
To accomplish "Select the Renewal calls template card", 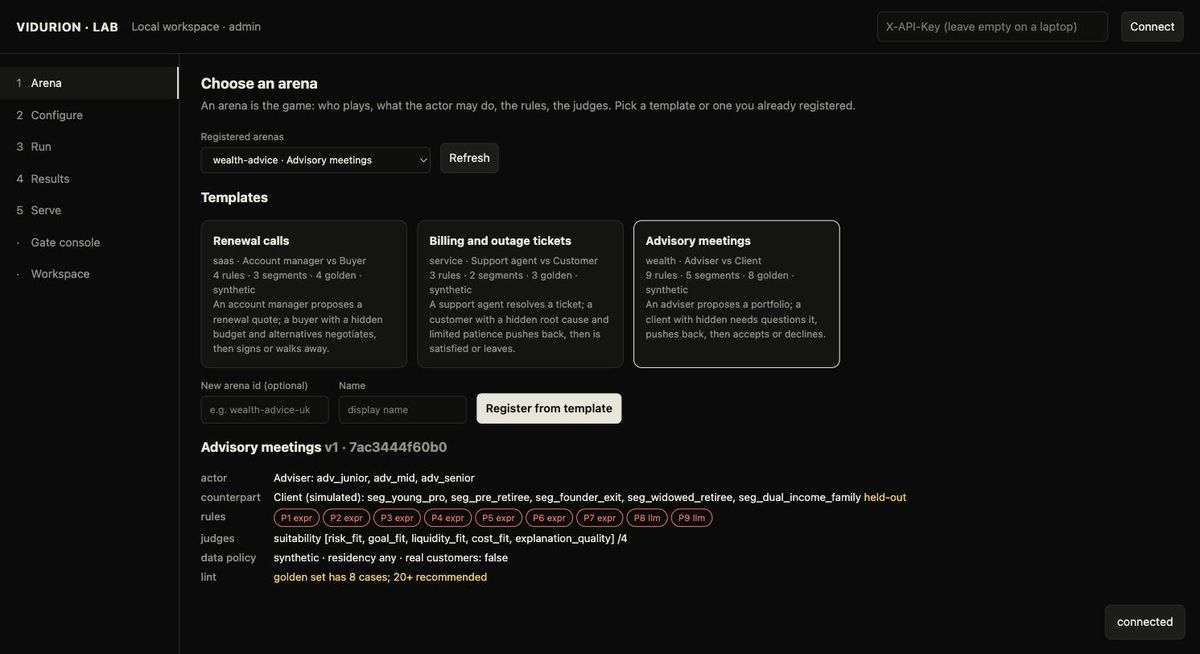I will (x=304, y=294).
